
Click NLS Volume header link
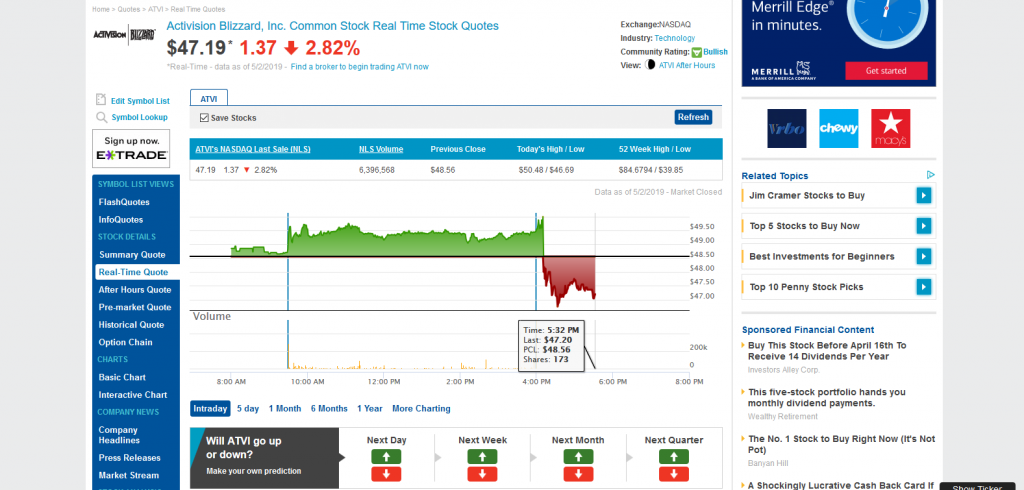pos(381,149)
